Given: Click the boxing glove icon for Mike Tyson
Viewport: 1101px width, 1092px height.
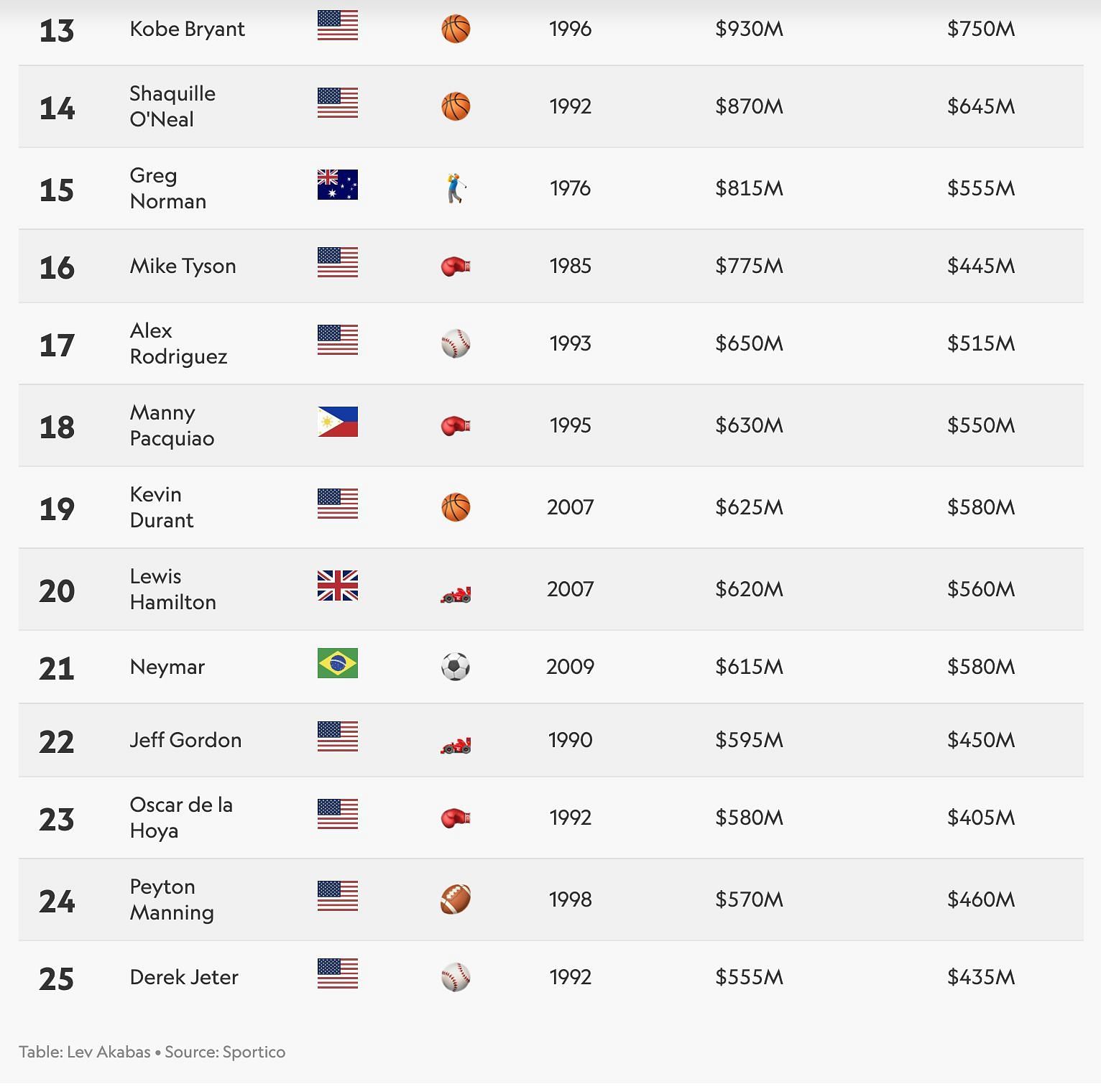Looking at the screenshot, I should 456,267.
